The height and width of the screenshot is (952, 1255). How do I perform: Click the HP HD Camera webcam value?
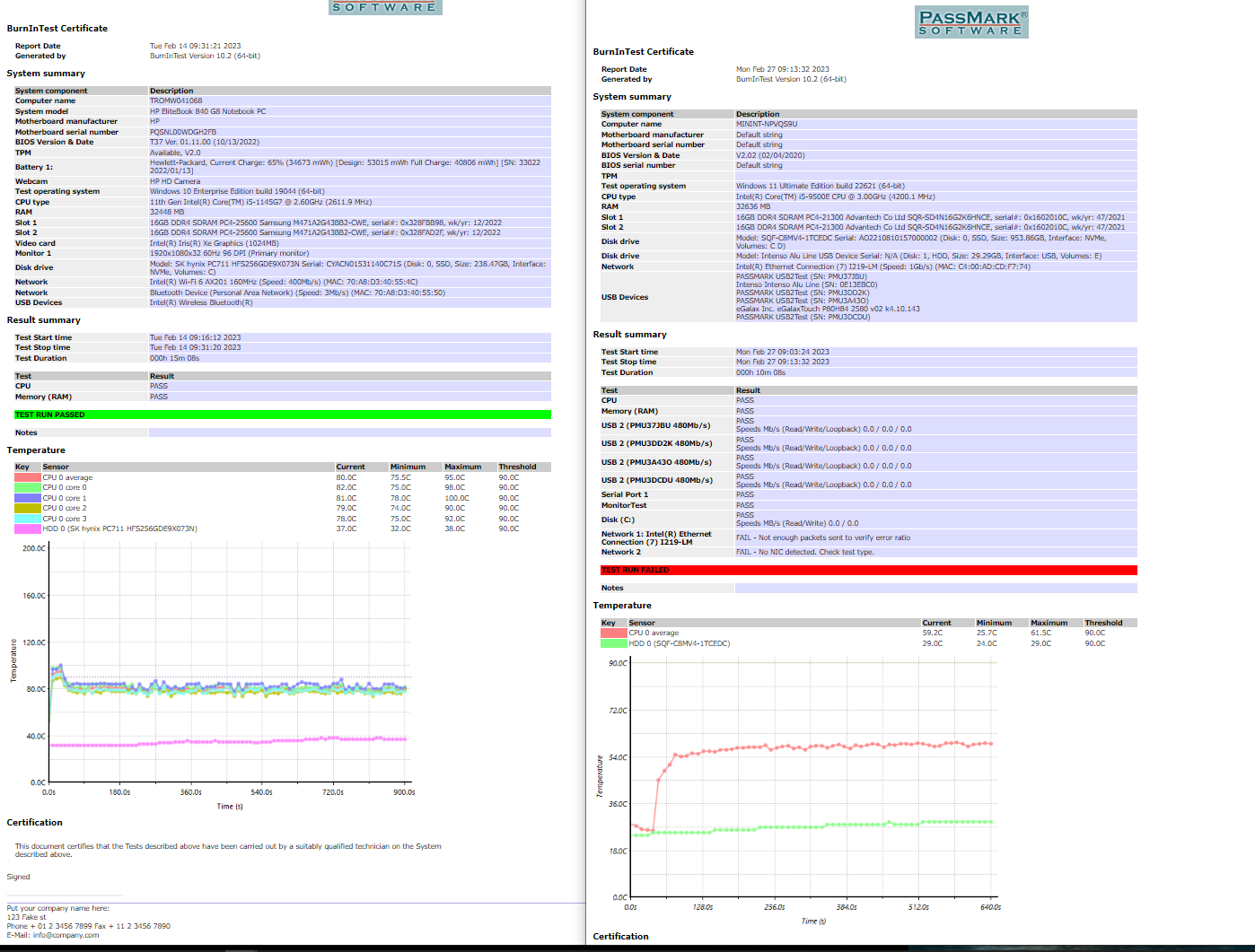click(175, 181)
